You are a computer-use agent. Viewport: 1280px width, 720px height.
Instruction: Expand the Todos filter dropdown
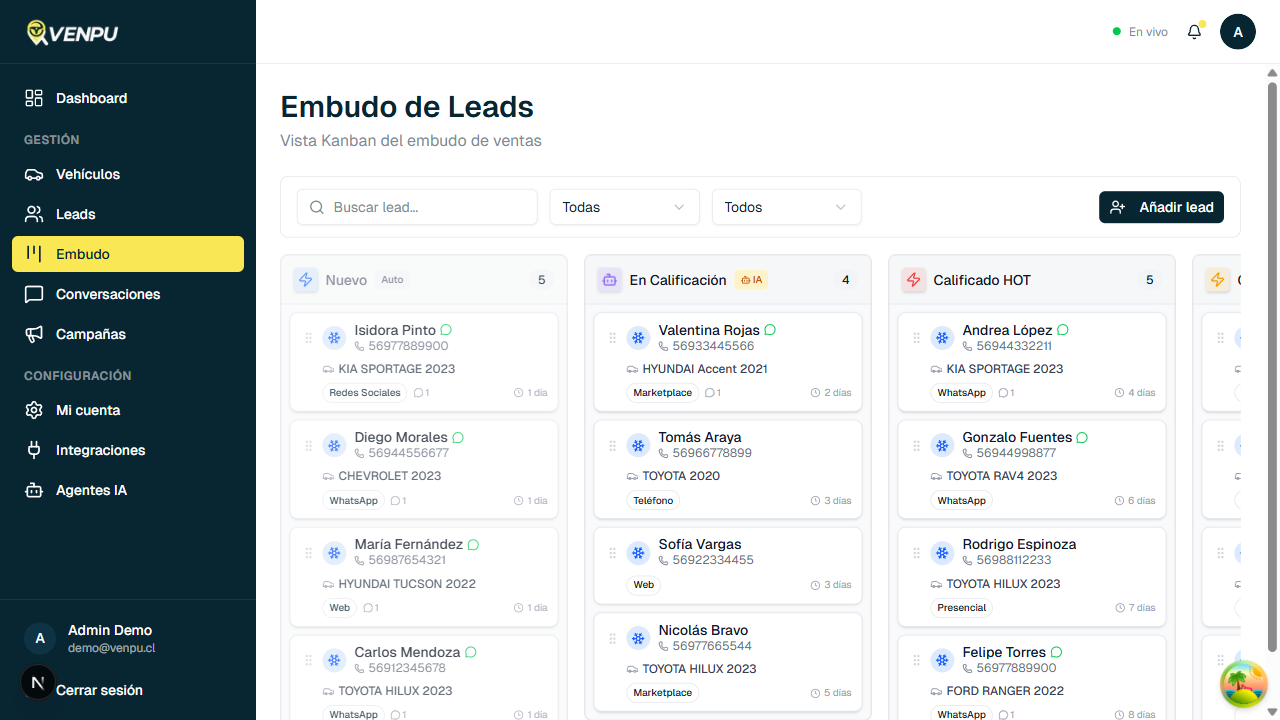786,207
